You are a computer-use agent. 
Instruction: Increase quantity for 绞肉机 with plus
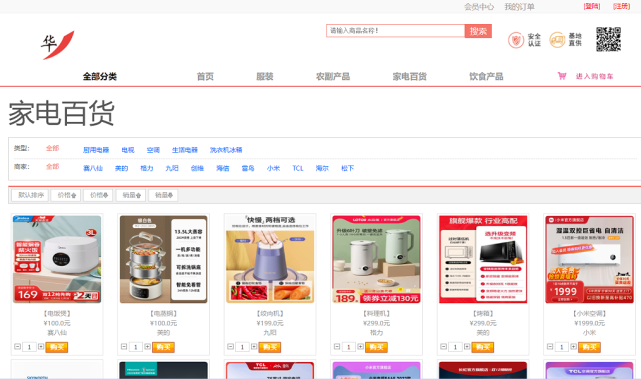pos(254,346)
